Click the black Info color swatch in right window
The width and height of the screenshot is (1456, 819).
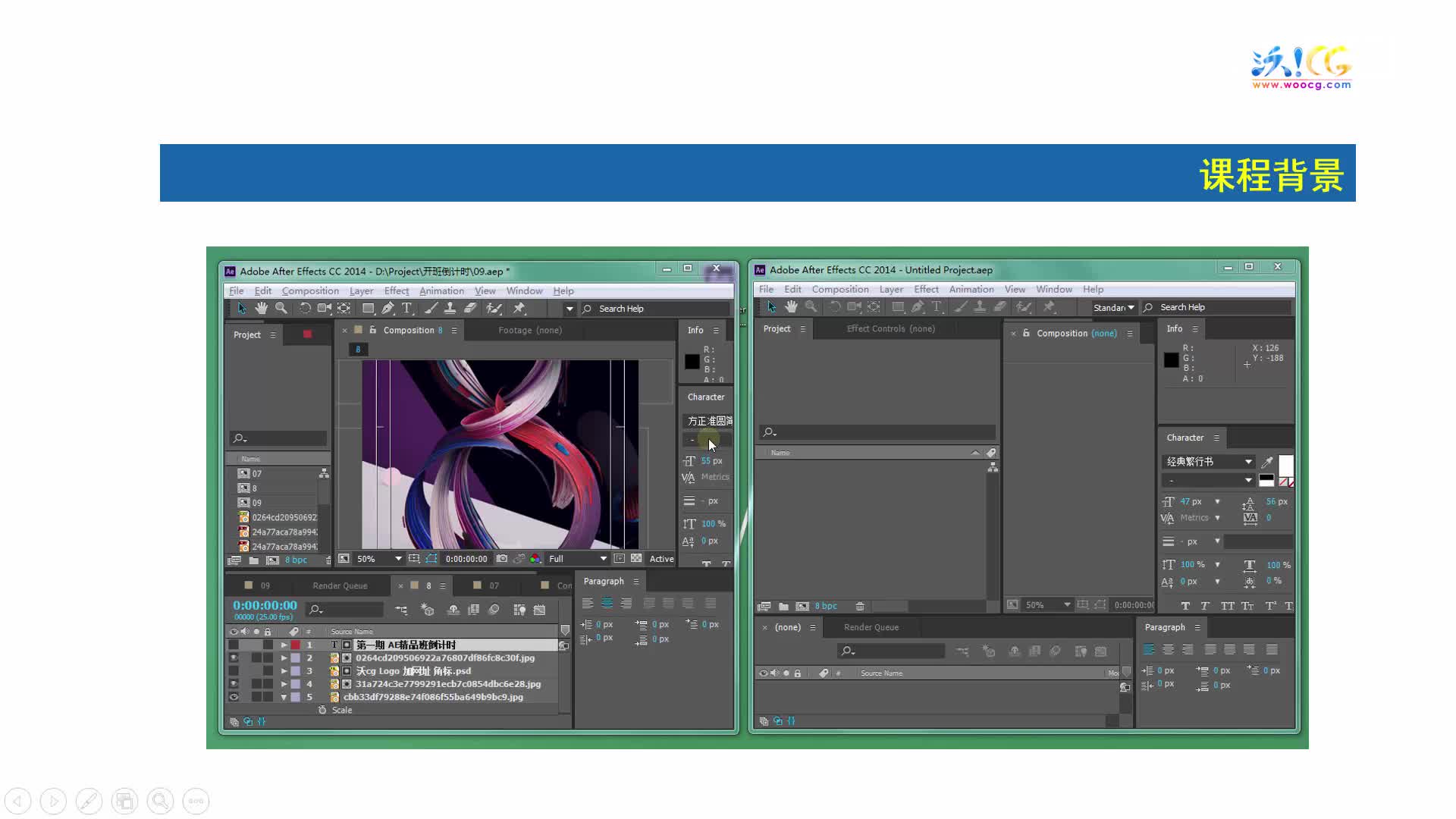[1171, 360]
